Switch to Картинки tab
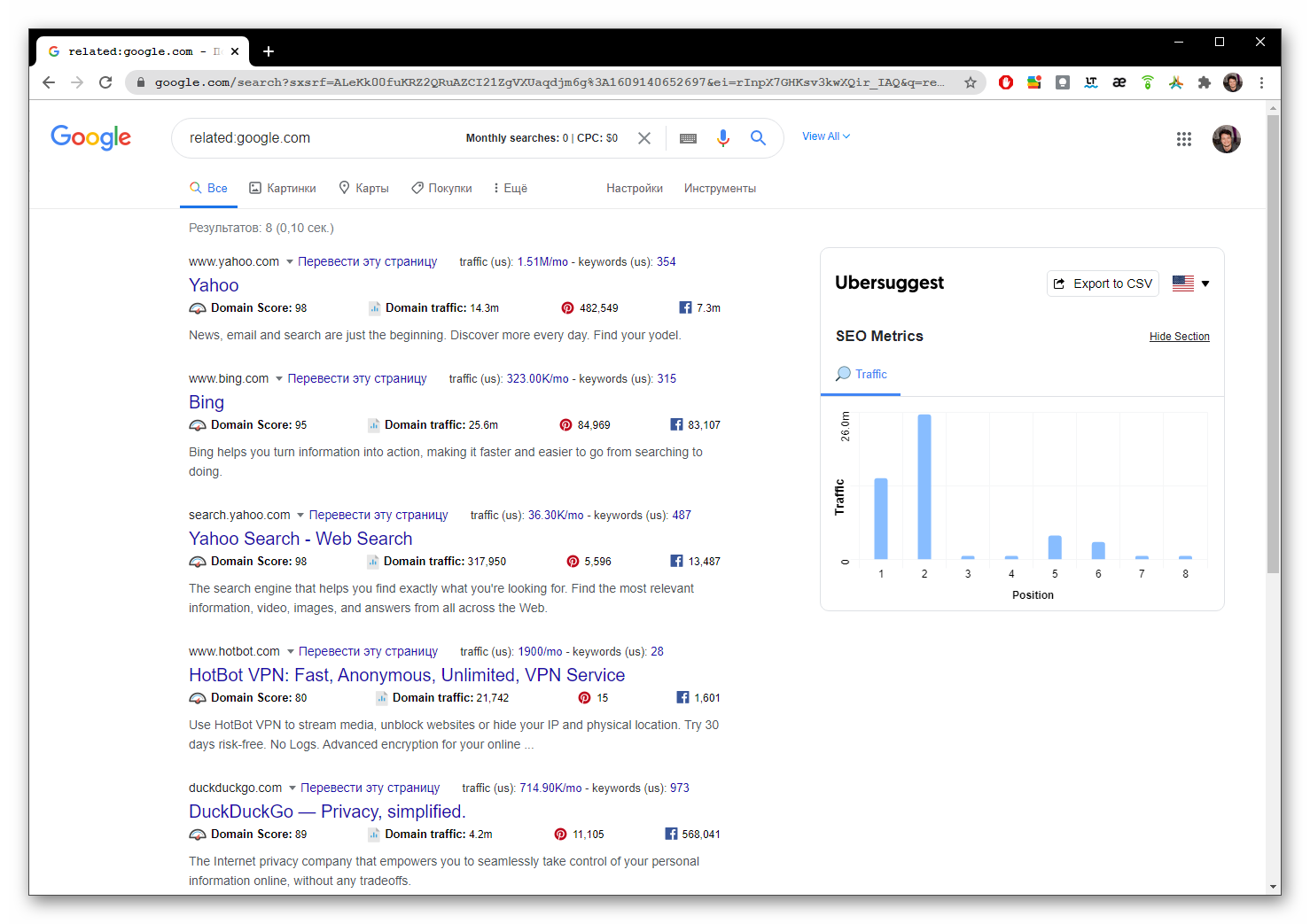This screenshot has height=924, width=1310. (x=283, y=189)
